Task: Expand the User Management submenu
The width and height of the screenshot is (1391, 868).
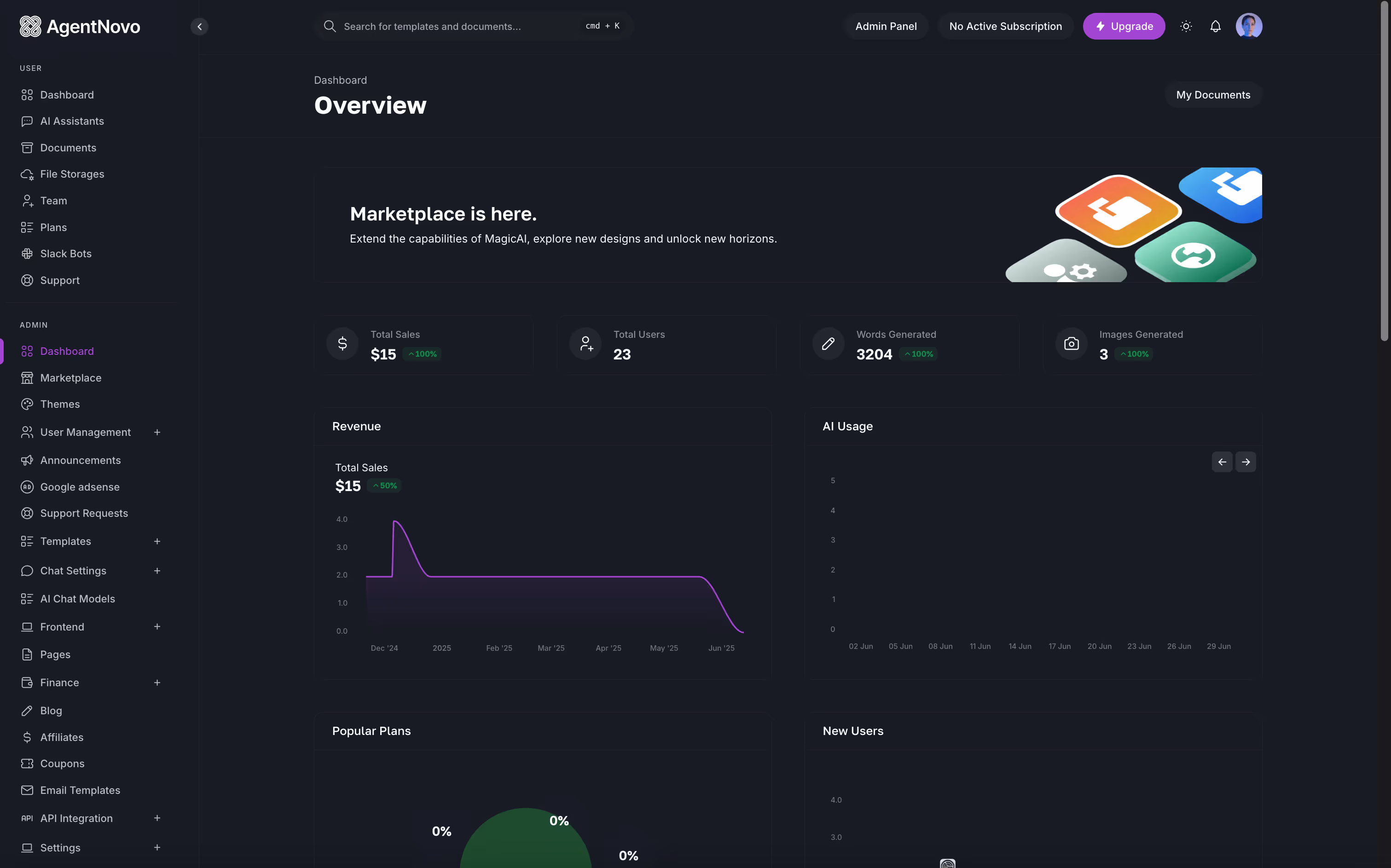Action: pos(156,432)
